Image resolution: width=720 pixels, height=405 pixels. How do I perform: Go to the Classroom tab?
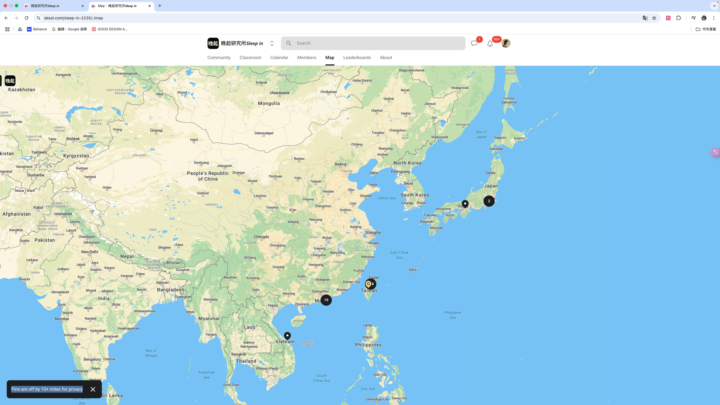click(250, 57)
